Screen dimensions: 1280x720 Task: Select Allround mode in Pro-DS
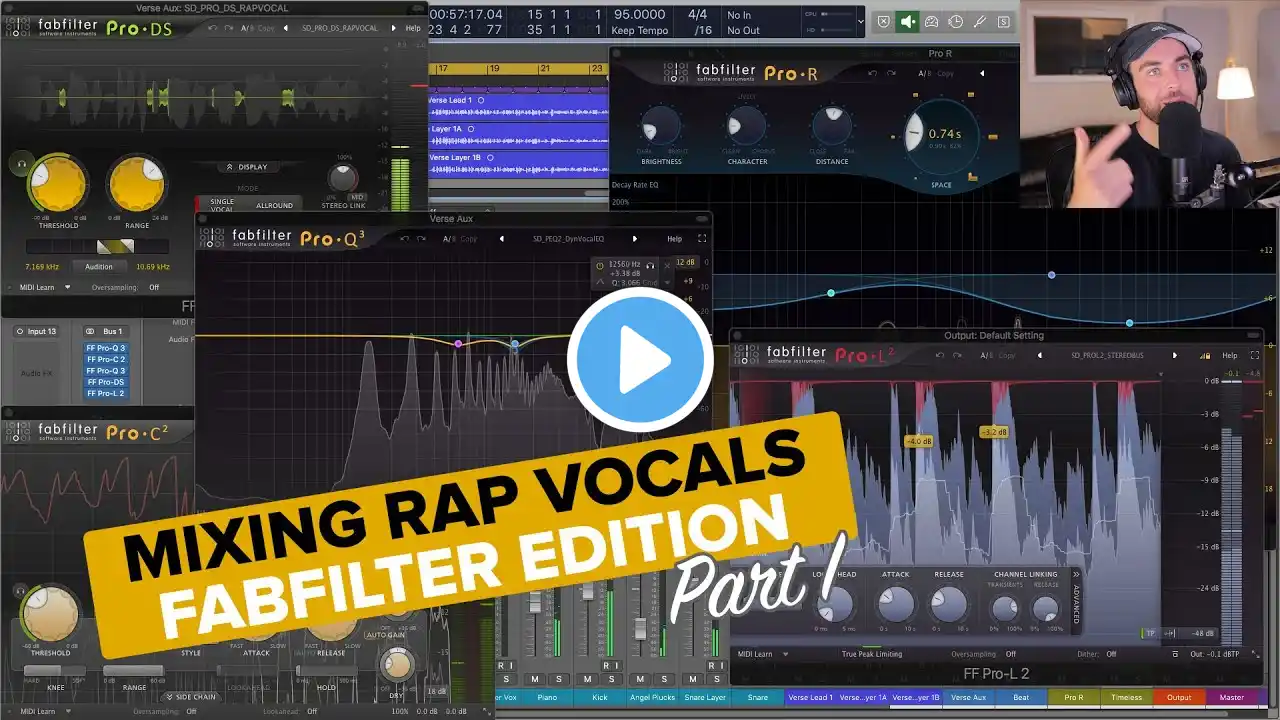[x=274, y=205]
